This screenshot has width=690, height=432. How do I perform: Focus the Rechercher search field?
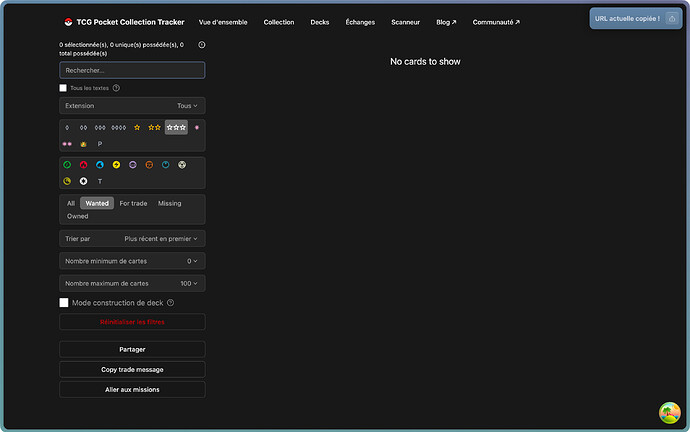point(132,70)
